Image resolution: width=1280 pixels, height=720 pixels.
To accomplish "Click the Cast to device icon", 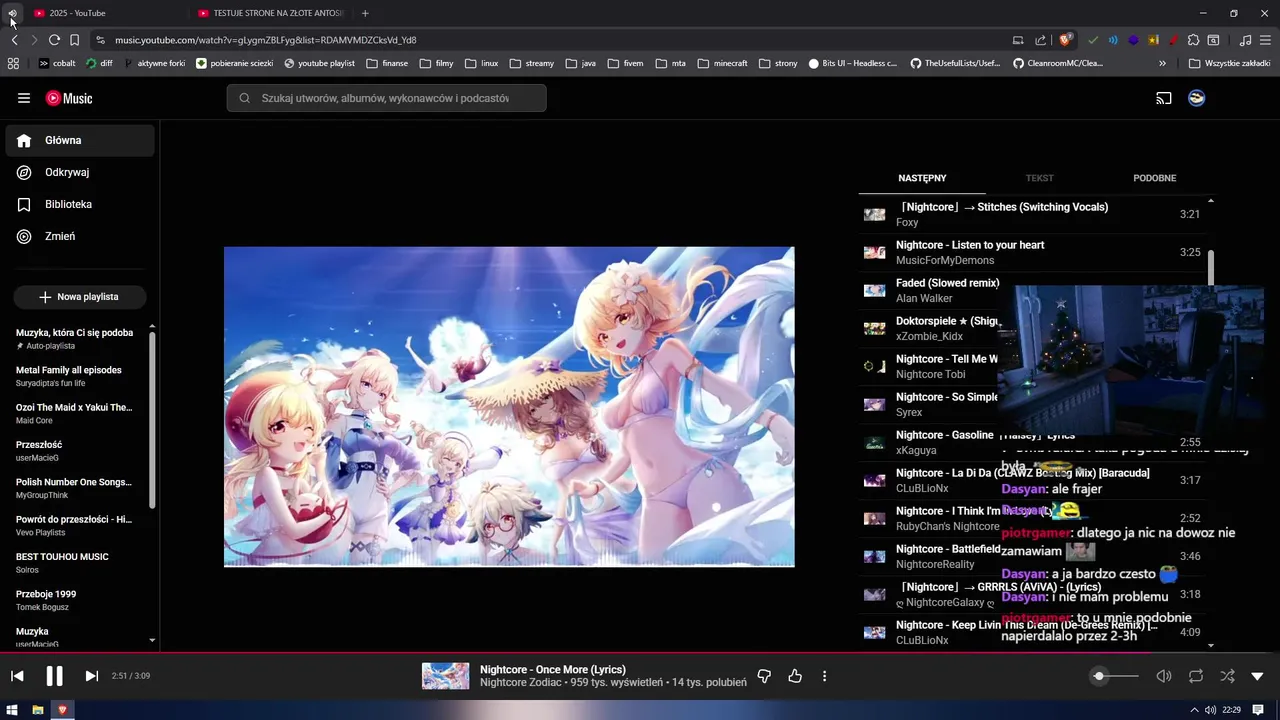I will pyautogui.click(x=1164, y=98).
